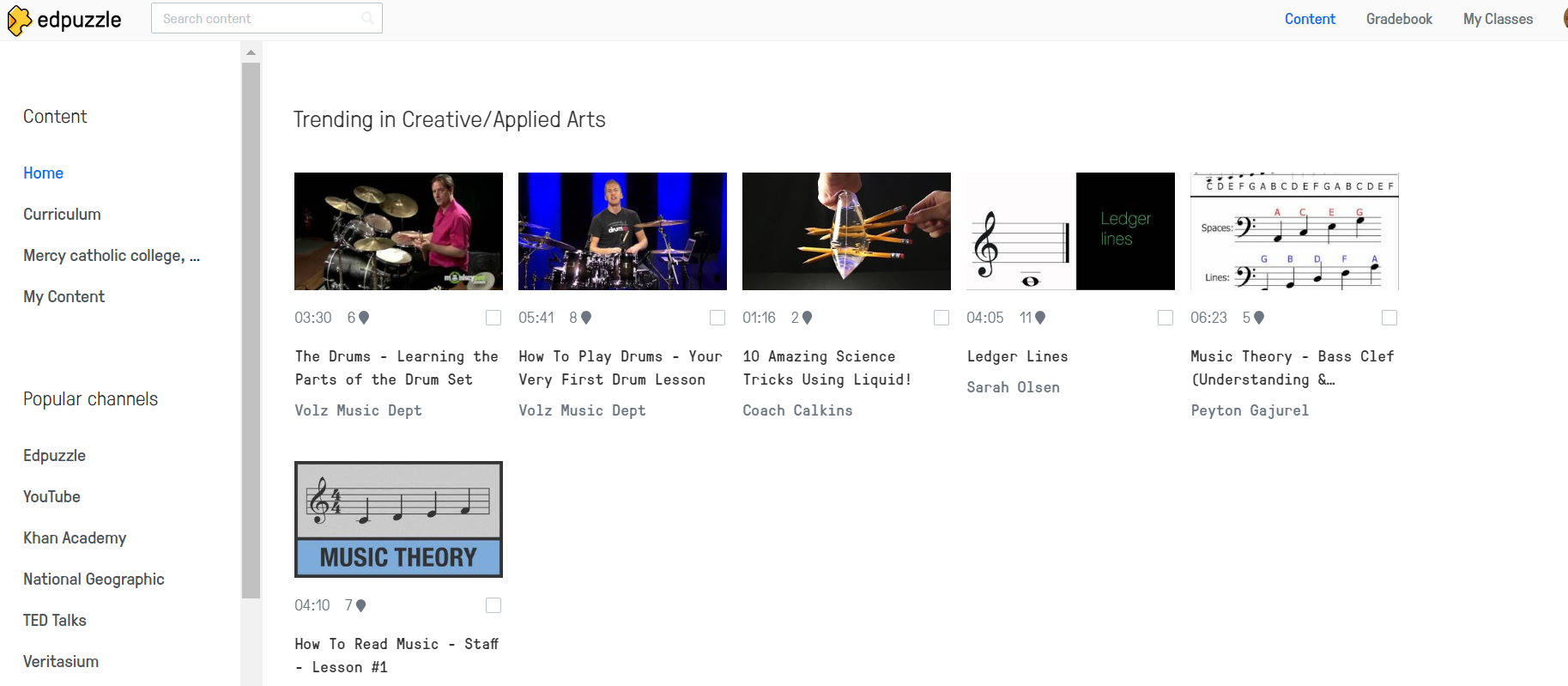
Task: Click title The Drums - Learning the Parts
Action: click(397, 367)
